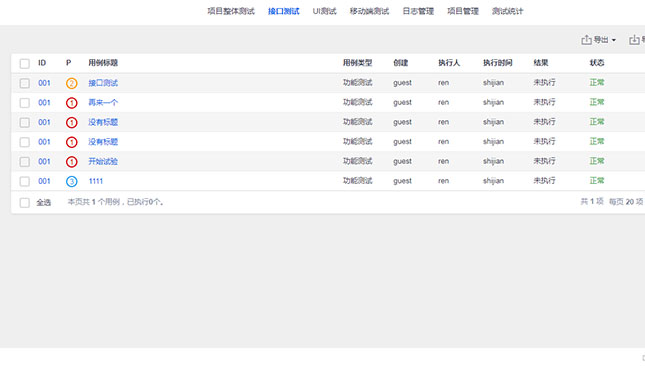Click the 本页共 1 个用例 summary text
The width and height of the screenshot is (645, 368).
pos(115,202)
